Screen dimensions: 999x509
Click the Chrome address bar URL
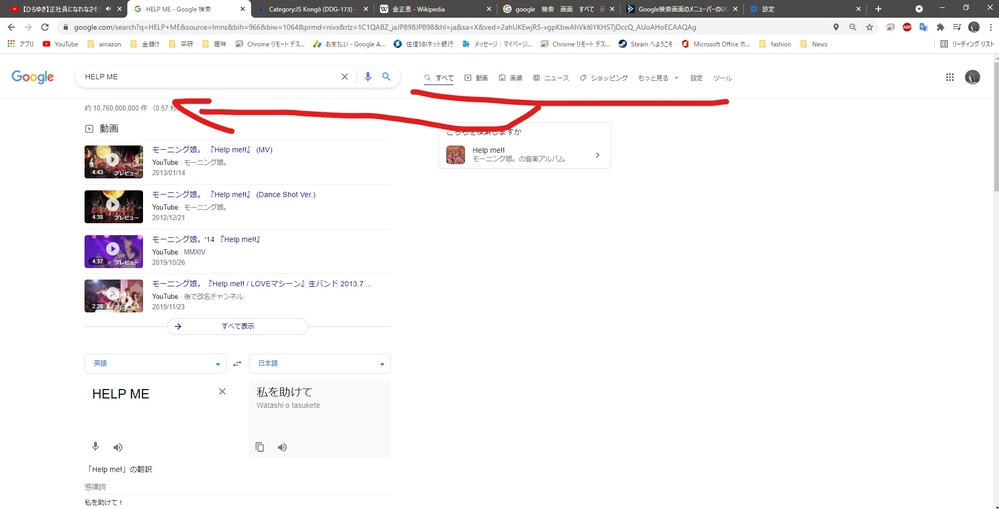pos(384,27)
